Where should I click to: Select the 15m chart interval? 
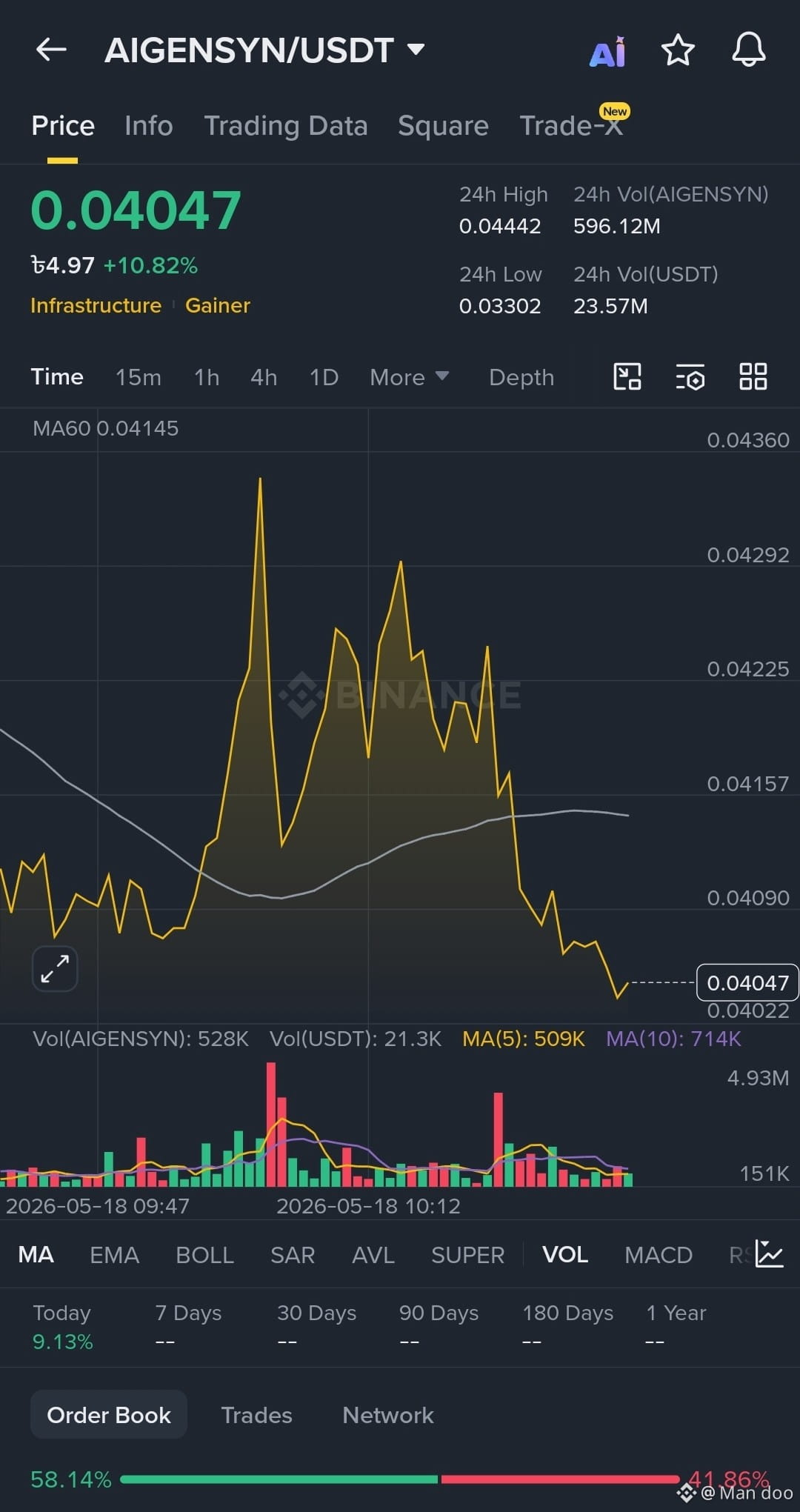tap(139, 377)
